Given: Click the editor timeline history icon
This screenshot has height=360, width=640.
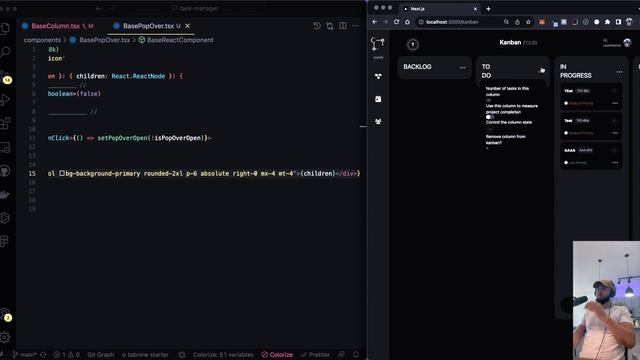Looking at the screenshot, I should click(317, 26).
